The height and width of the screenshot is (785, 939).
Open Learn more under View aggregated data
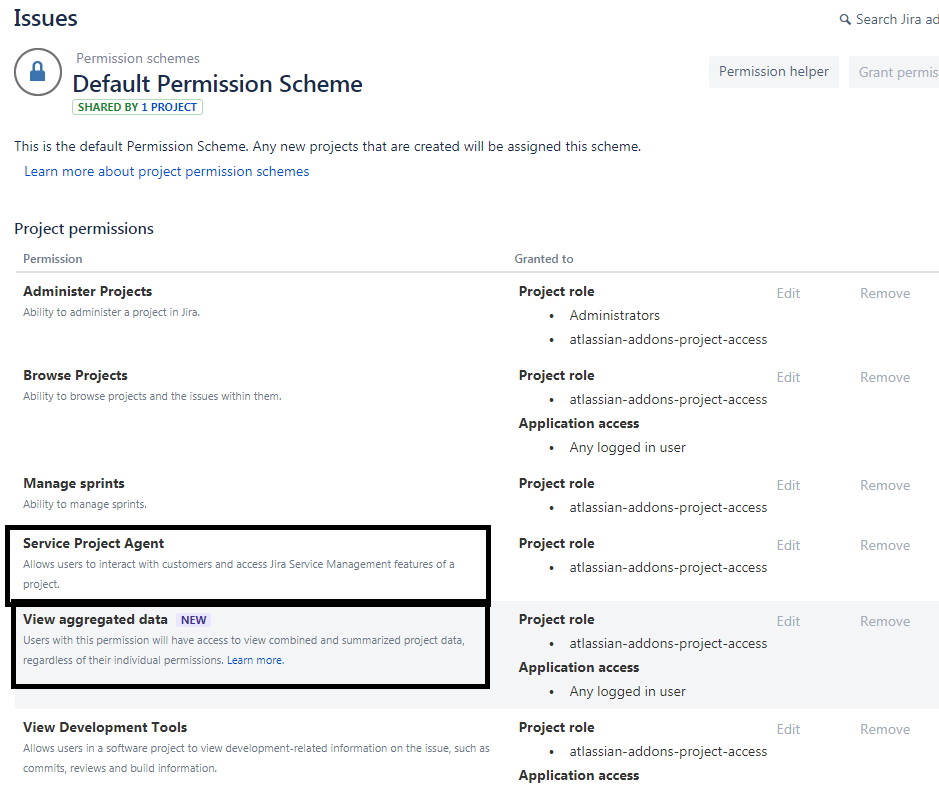(x=255, y=660)
